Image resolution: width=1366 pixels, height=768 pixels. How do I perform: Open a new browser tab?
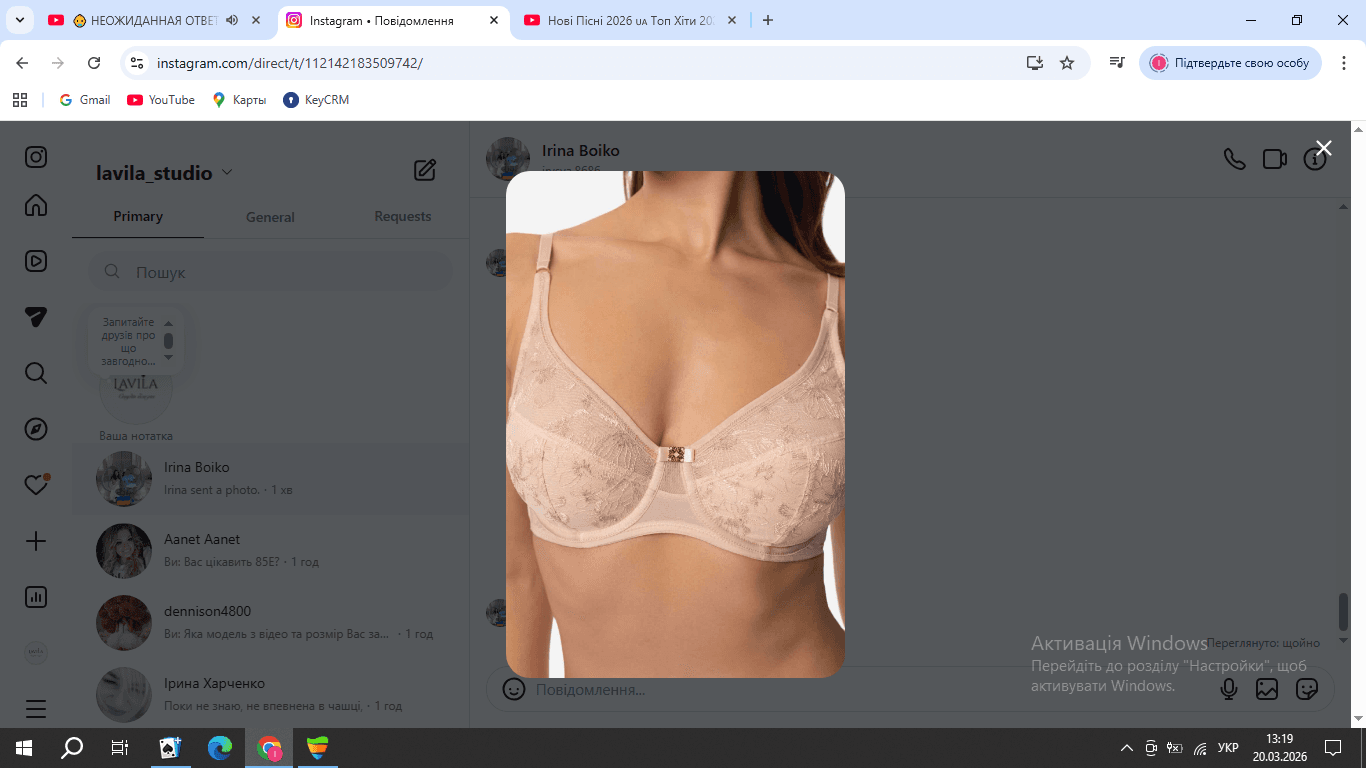pyautogui.click(x=768, y=20)
